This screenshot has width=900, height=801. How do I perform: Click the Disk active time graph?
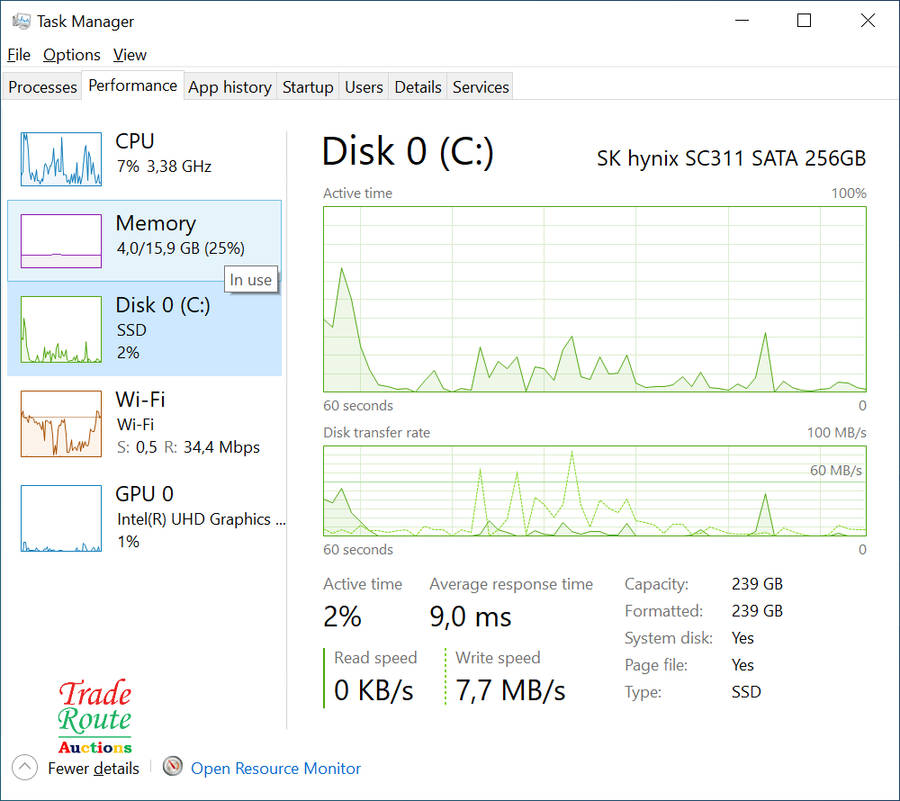(x=595, y=299)
